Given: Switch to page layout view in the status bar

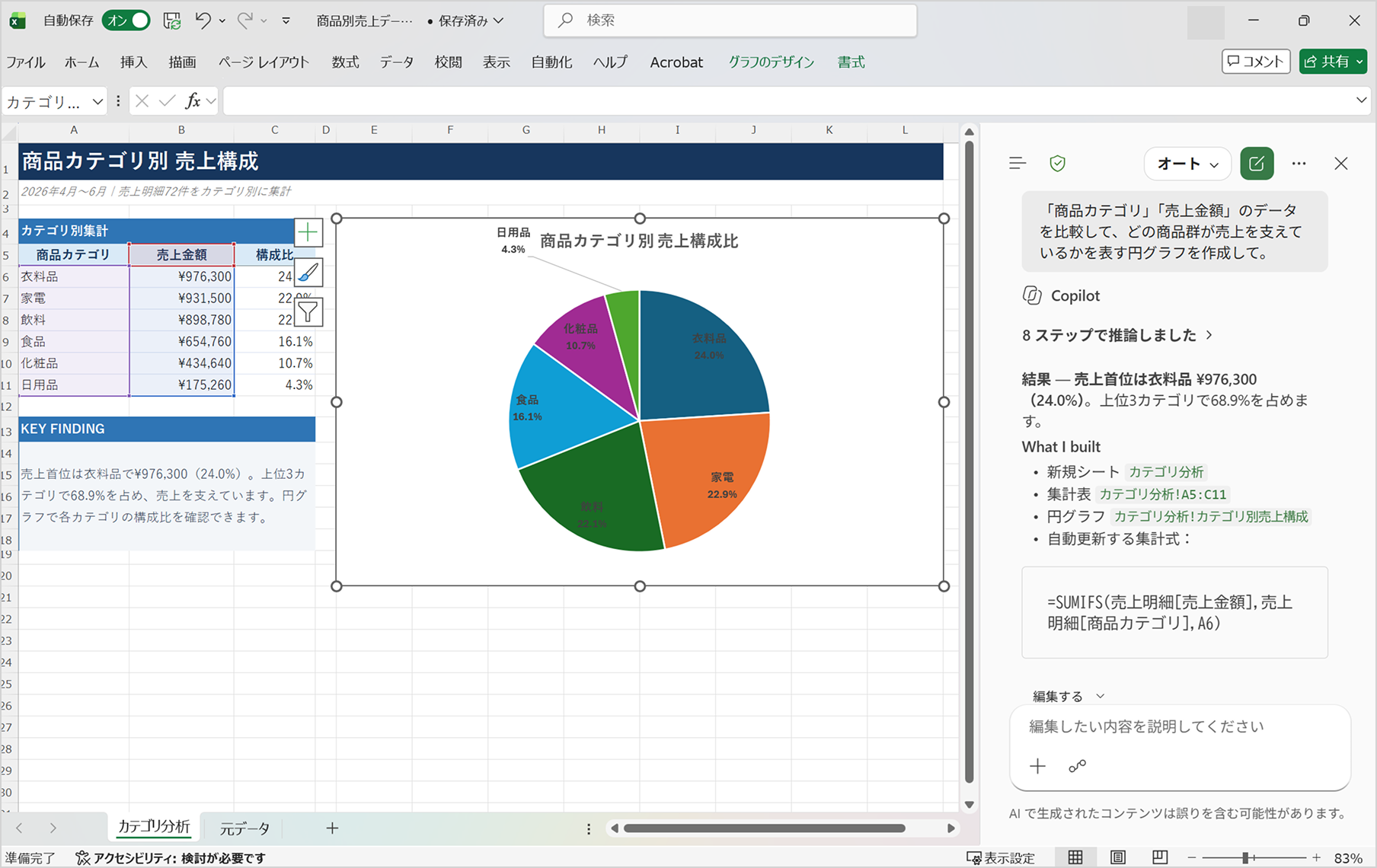Looking at the screenshot, I should pyautogui.click(x=1117, y=857).
